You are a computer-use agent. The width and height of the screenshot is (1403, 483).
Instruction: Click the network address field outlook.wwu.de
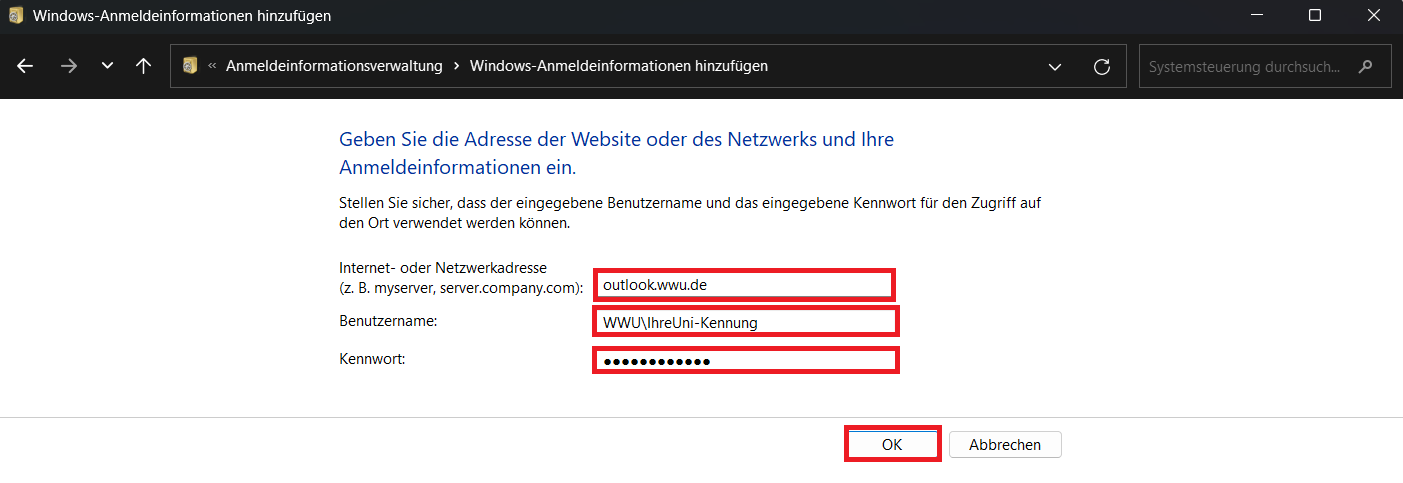pyautogui.click(x=743, y=284)
